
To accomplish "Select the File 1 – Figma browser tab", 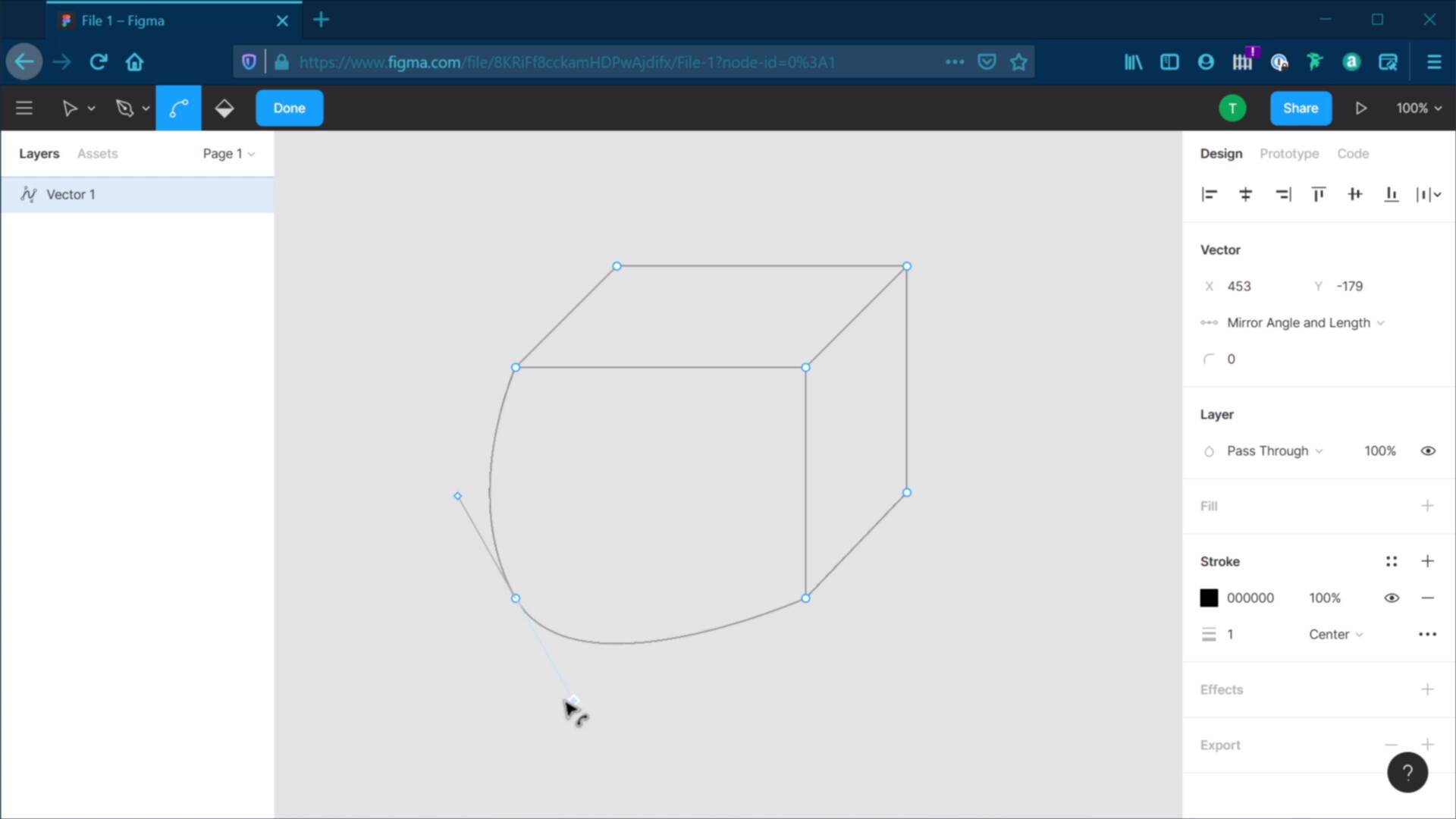I will [174, 20].
